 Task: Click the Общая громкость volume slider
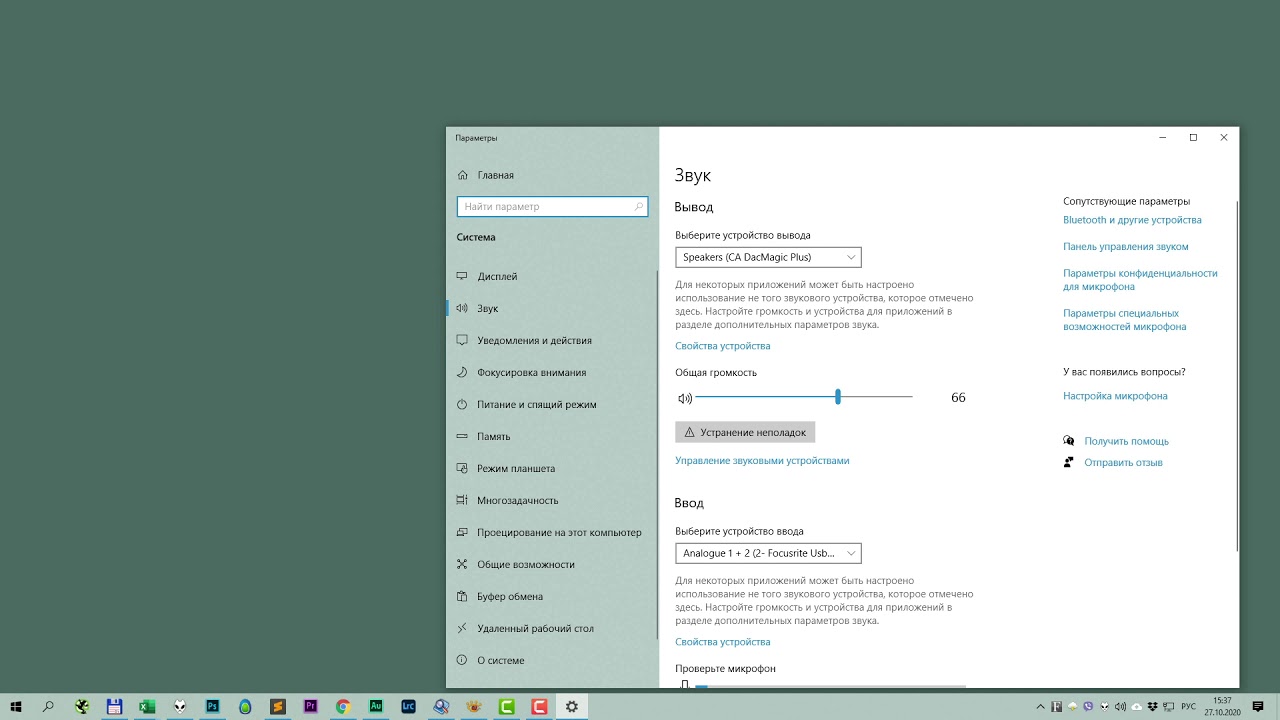pos(804,397)
